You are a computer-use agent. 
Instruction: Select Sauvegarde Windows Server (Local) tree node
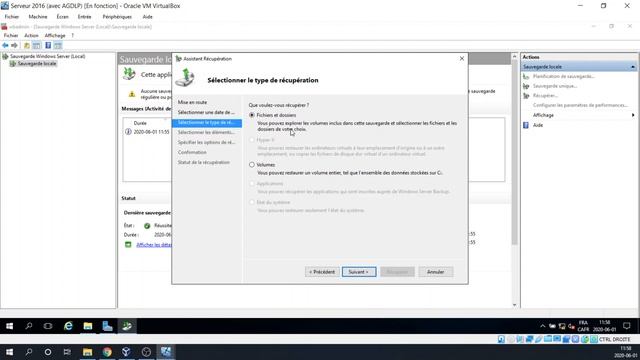point(47,56)
